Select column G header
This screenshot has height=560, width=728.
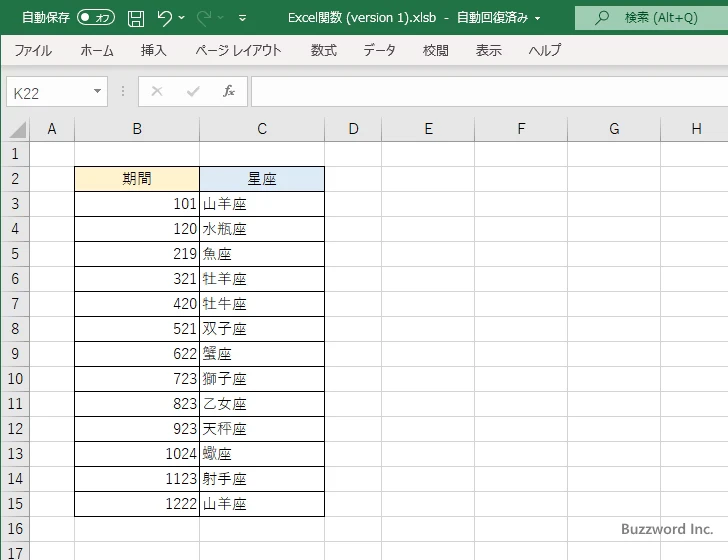[614, 129]
